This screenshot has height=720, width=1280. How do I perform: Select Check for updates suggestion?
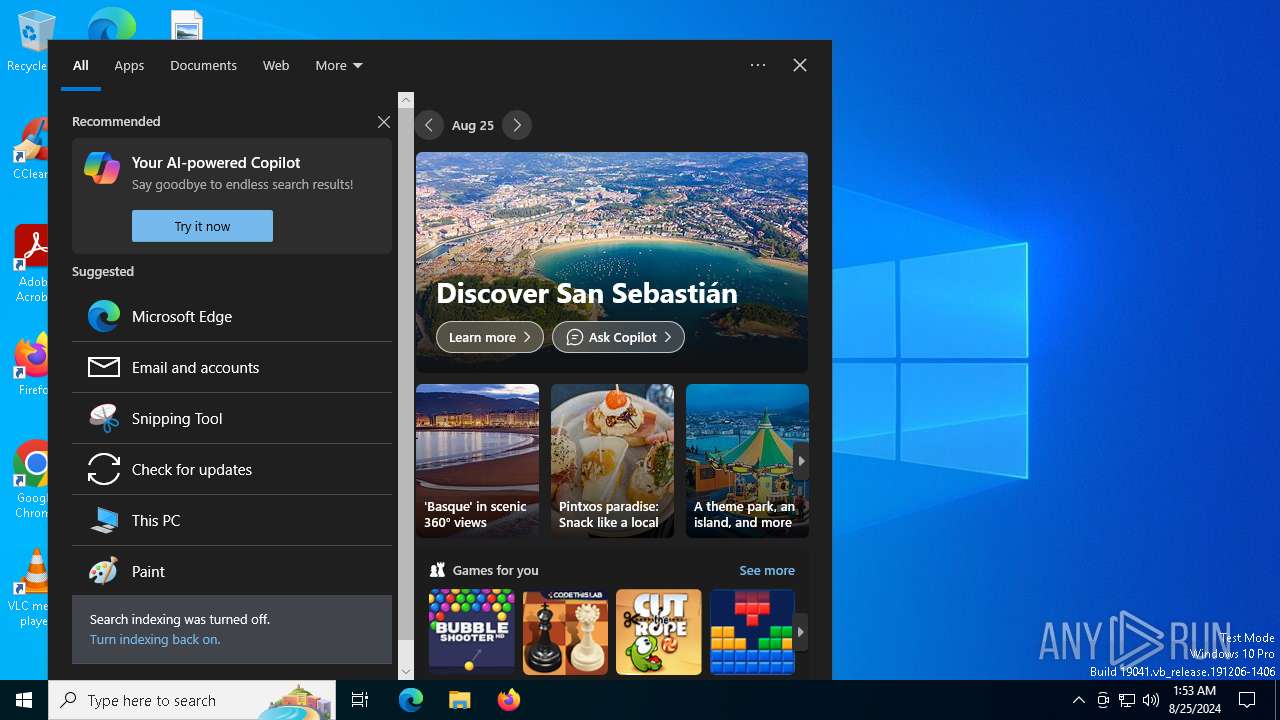pos(232,469)
